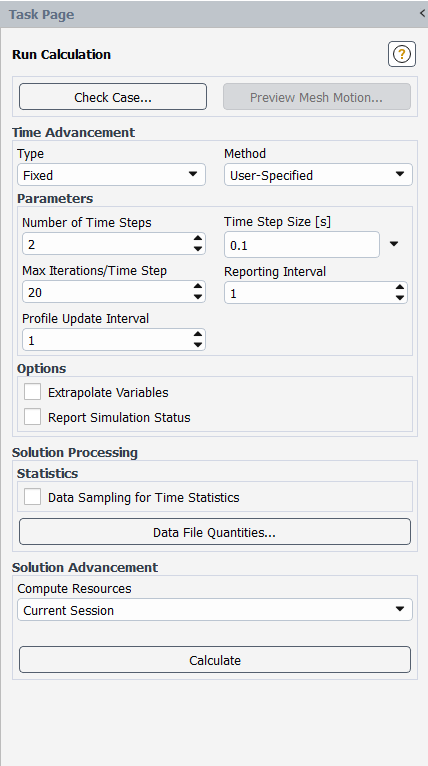Open the Run Calculation help icon
Screen dimensions: 428x766
[x=402, y=54]
